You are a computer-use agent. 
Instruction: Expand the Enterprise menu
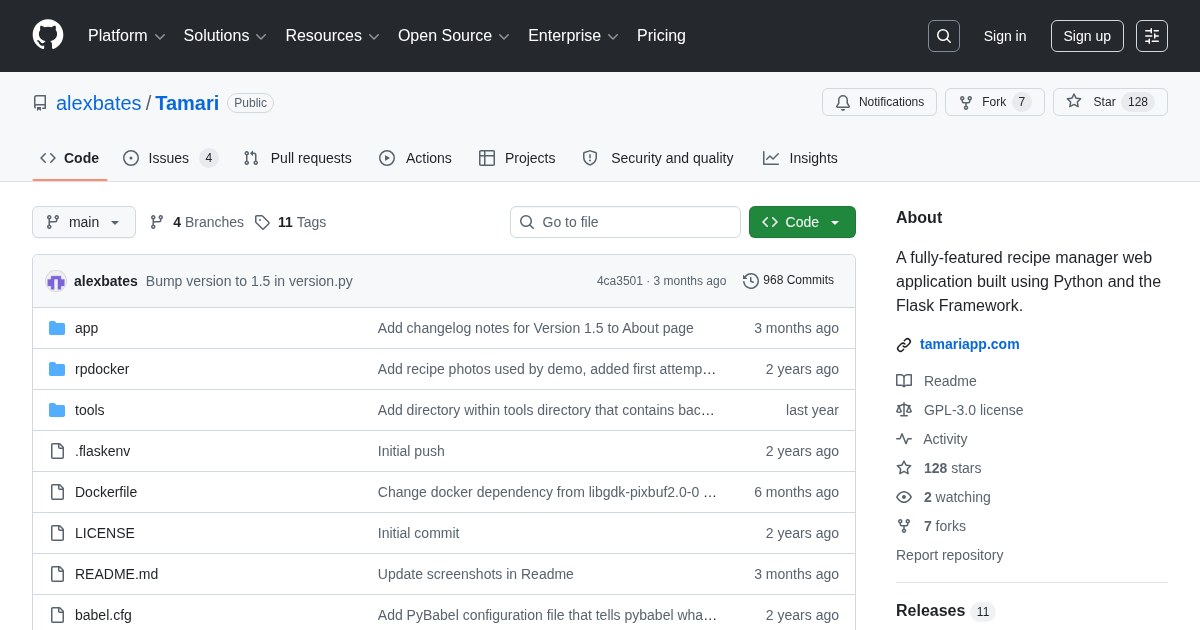[x=573, y=36]
